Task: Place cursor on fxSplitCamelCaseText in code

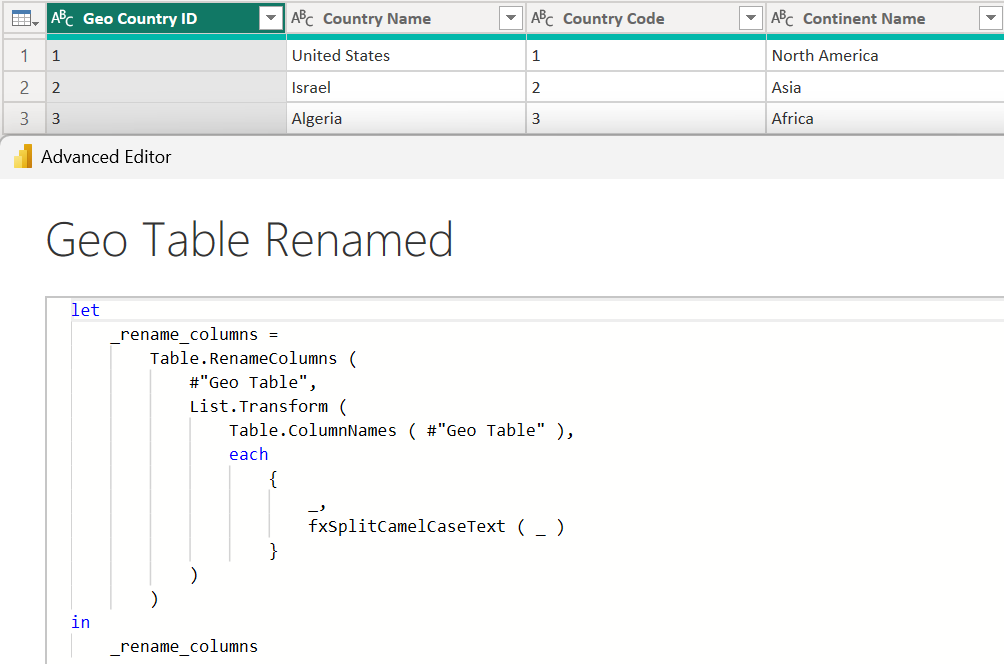Action: (x=407, y=527)
